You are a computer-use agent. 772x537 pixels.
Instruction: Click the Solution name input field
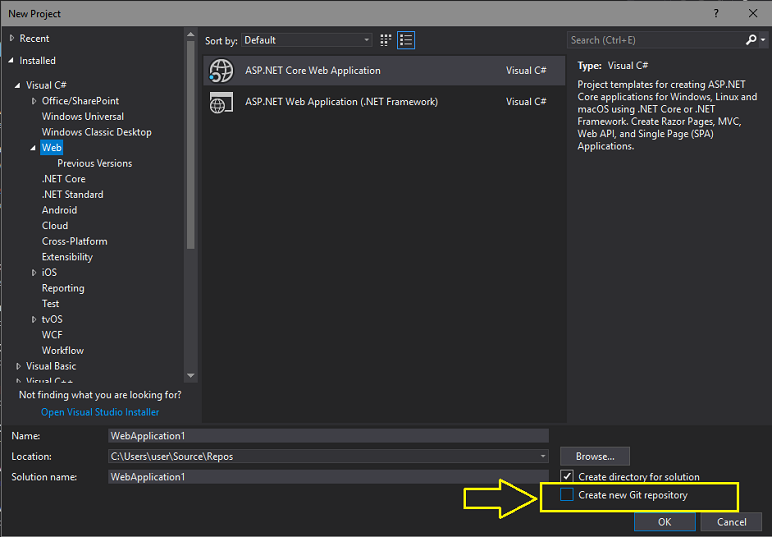coord(328,476)
